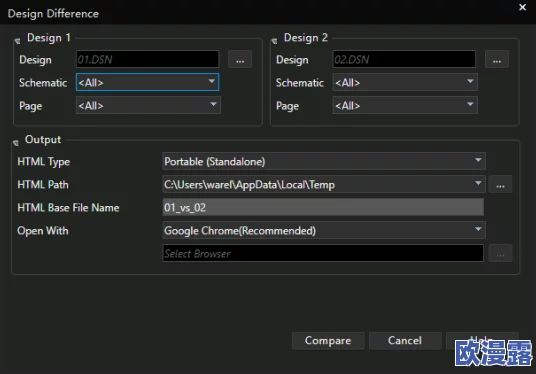Image resolution: width=536 pixels, height=374 pixels.
Task: Click the Select Browser browse button
Action: click(500, 253)
